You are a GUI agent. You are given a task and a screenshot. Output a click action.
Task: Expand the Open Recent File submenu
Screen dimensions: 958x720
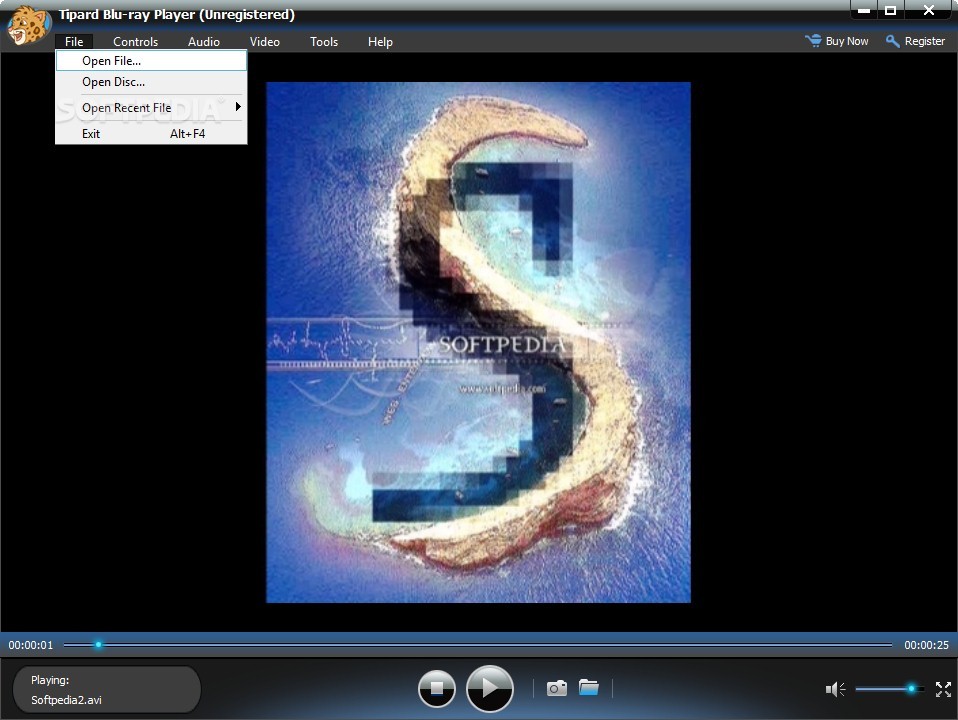(x=152, y=108)
